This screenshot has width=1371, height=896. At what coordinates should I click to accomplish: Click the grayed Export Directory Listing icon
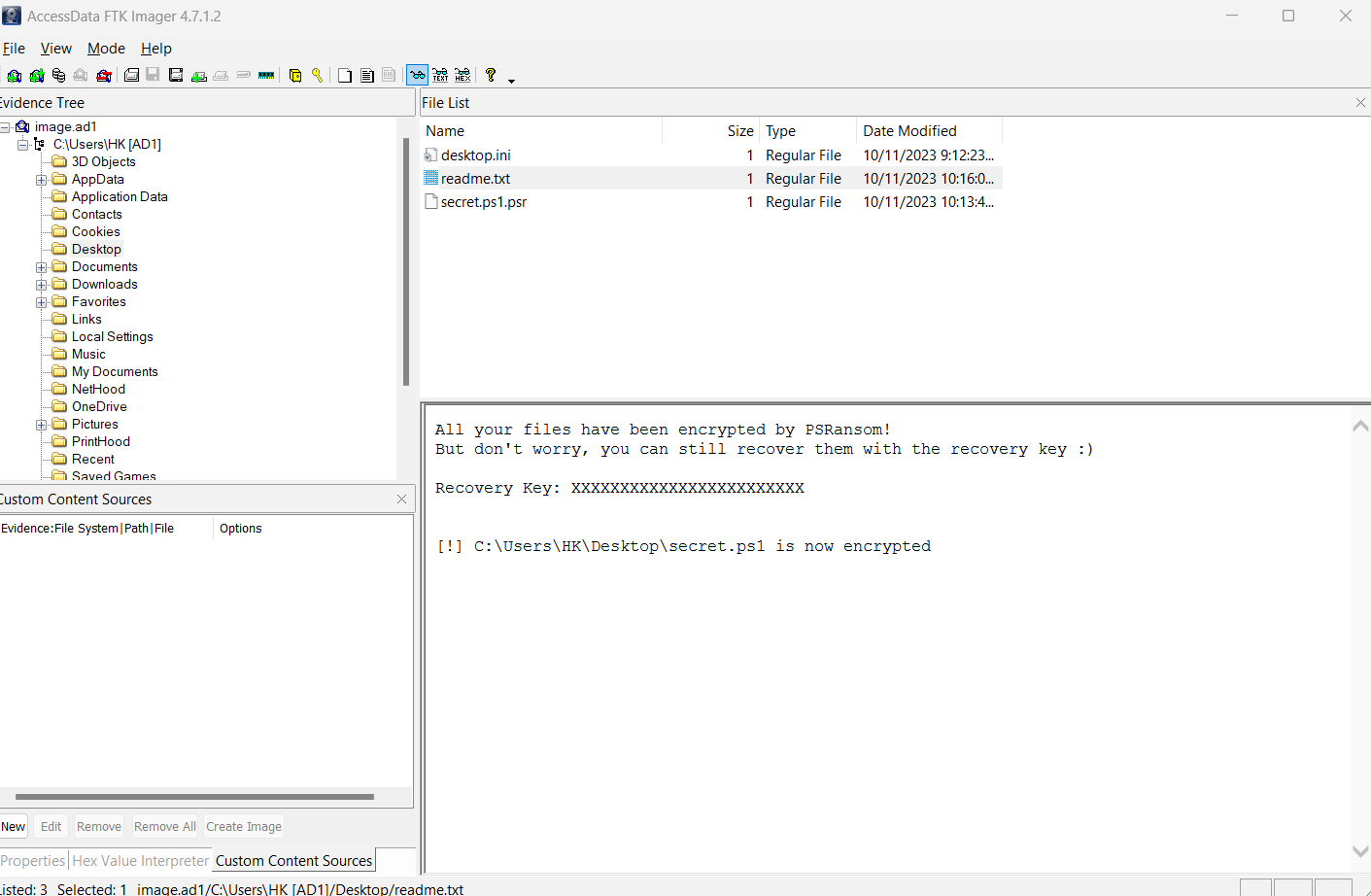point(389,76)
